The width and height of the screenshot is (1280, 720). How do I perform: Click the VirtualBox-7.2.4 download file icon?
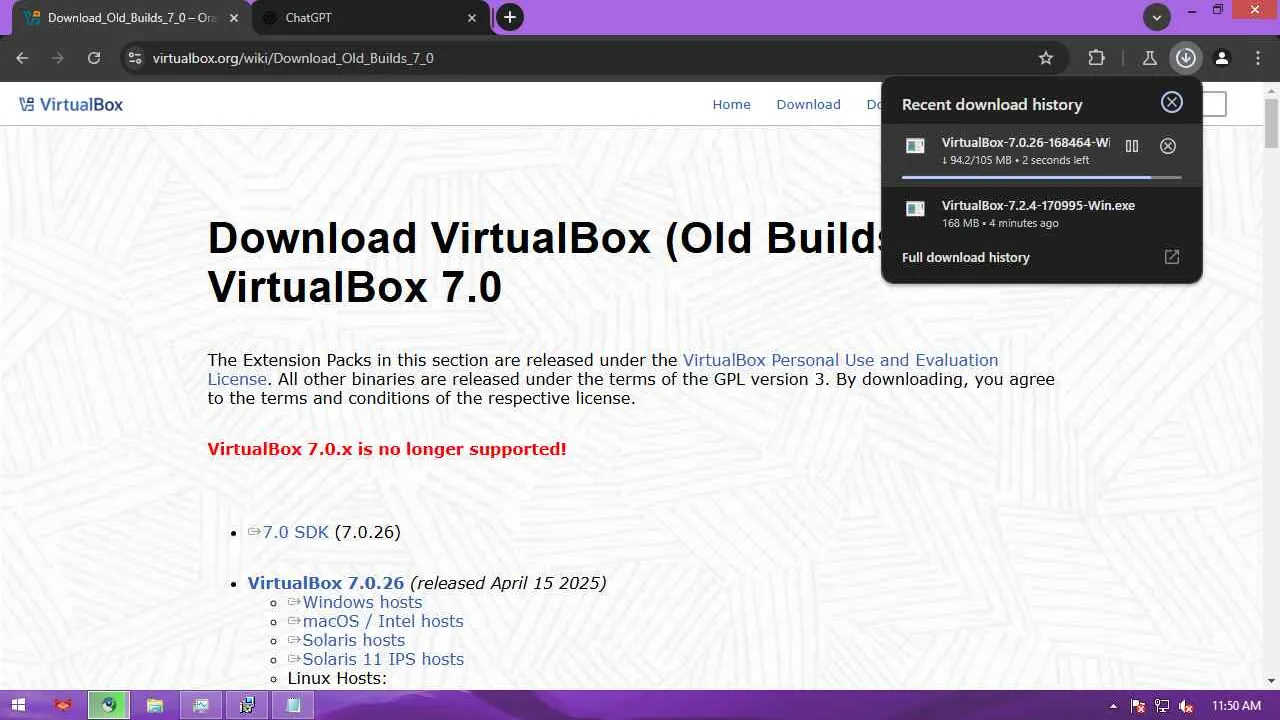pos(915,209)
